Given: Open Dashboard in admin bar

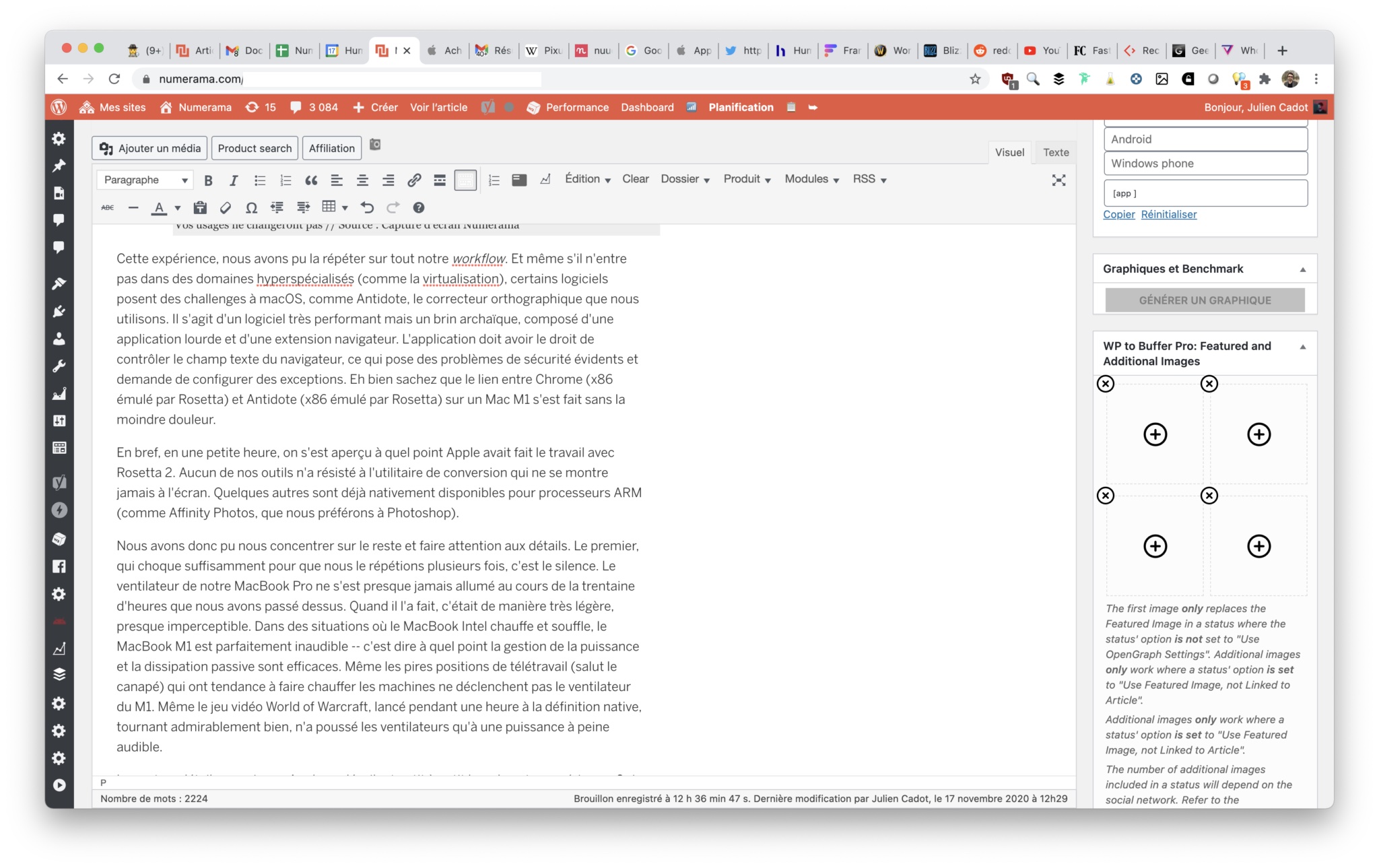Looking at the screenshot, I should coord(647,107).
